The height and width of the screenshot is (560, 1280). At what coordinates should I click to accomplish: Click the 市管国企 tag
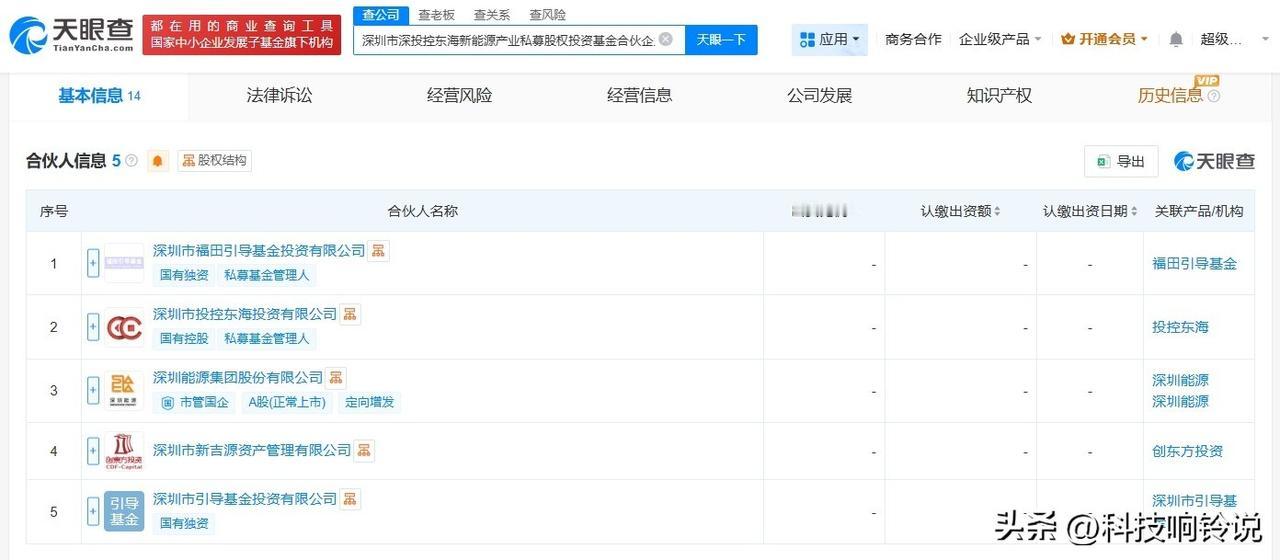point(195,402)
